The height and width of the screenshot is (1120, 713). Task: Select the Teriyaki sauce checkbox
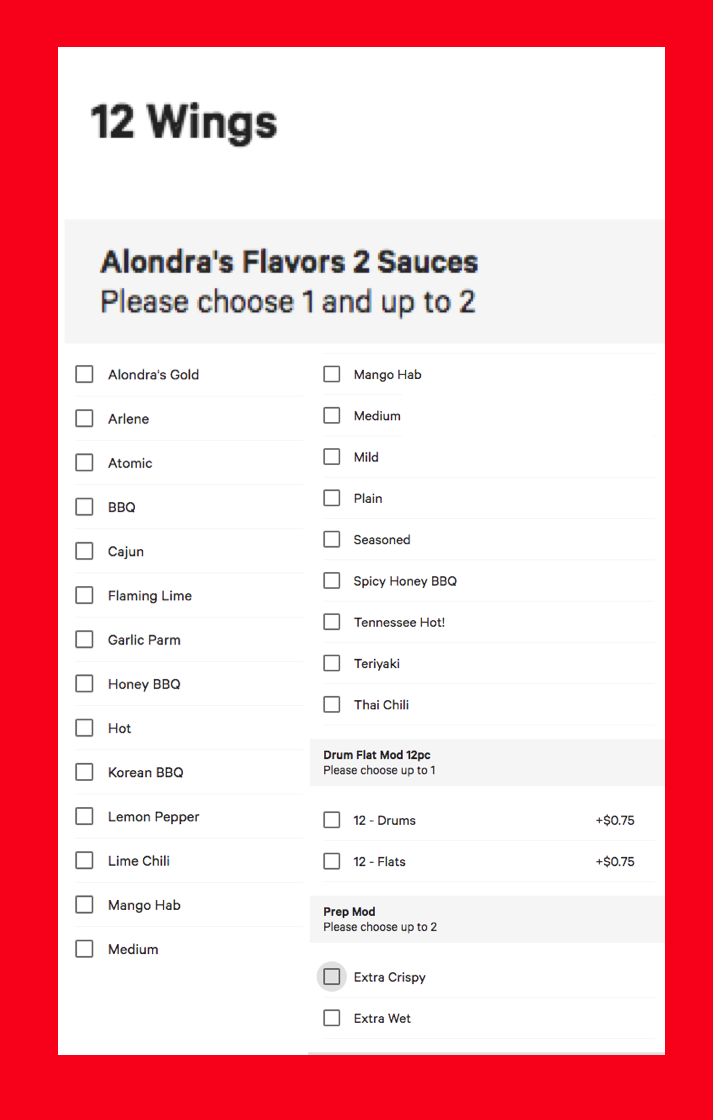point(332,663)
